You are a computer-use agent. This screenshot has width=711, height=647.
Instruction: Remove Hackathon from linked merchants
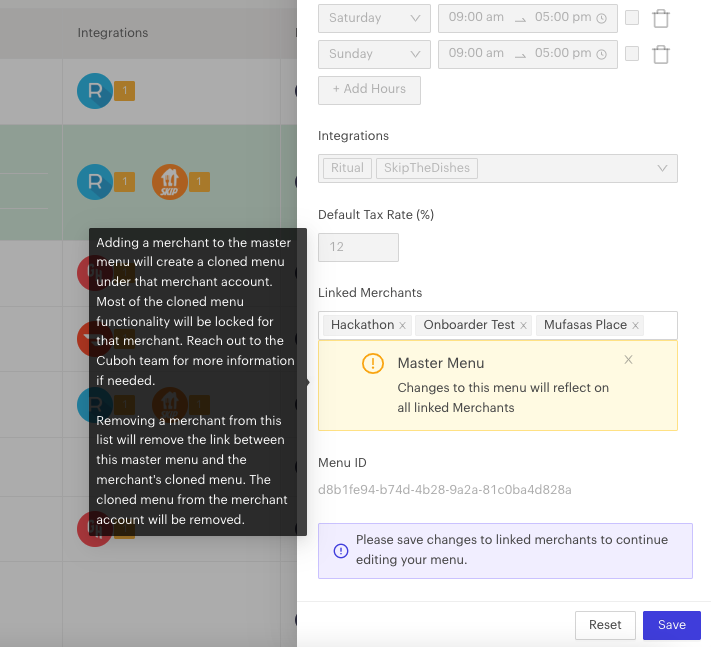[x=402, y=326]
